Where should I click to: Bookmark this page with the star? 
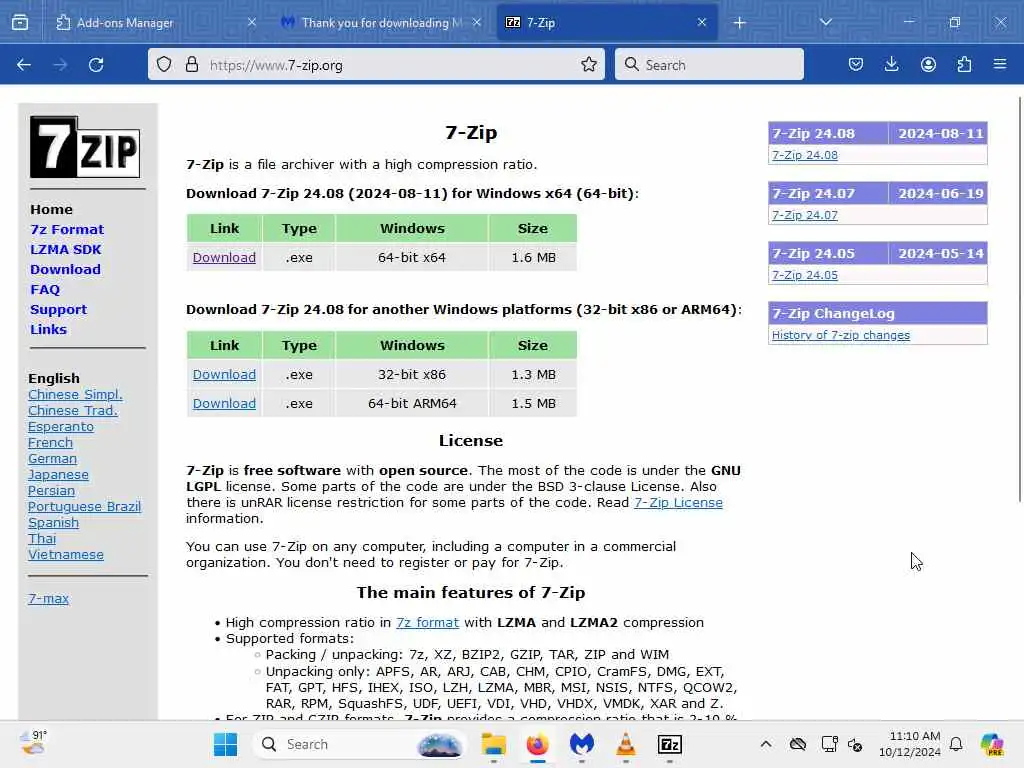(x=589, y=64)
